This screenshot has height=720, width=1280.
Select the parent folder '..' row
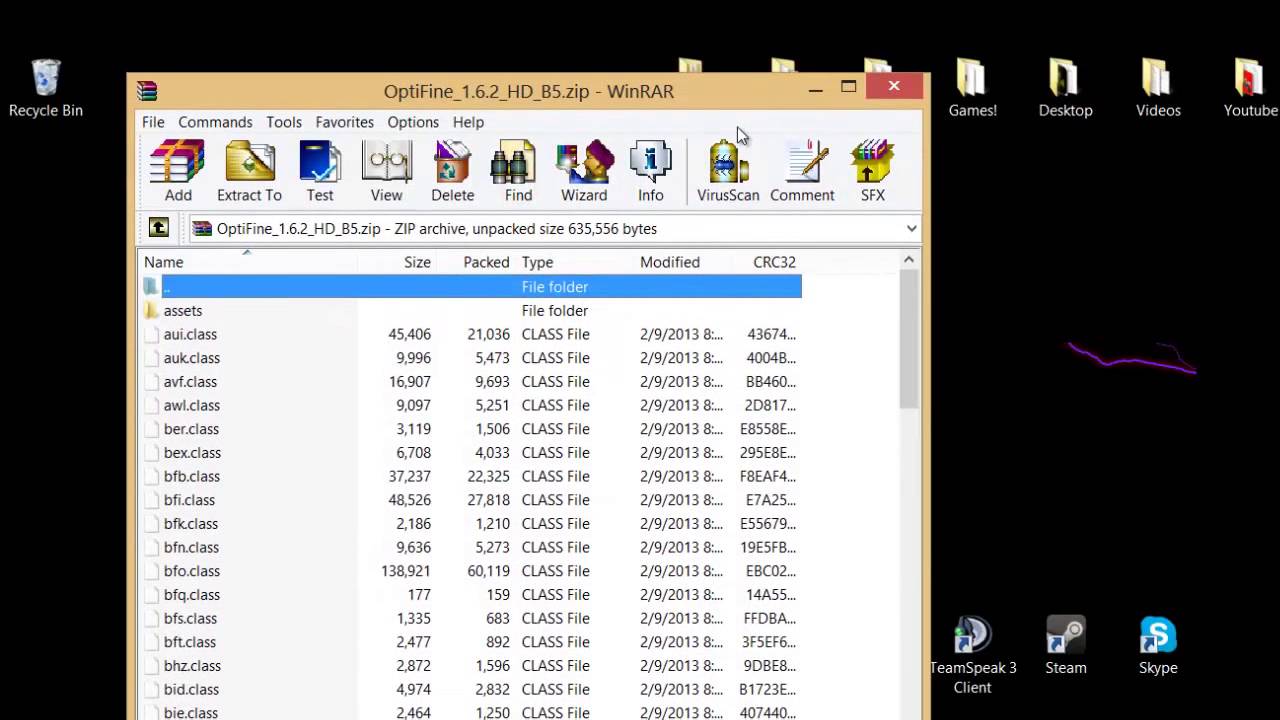[x=470, y=286]
